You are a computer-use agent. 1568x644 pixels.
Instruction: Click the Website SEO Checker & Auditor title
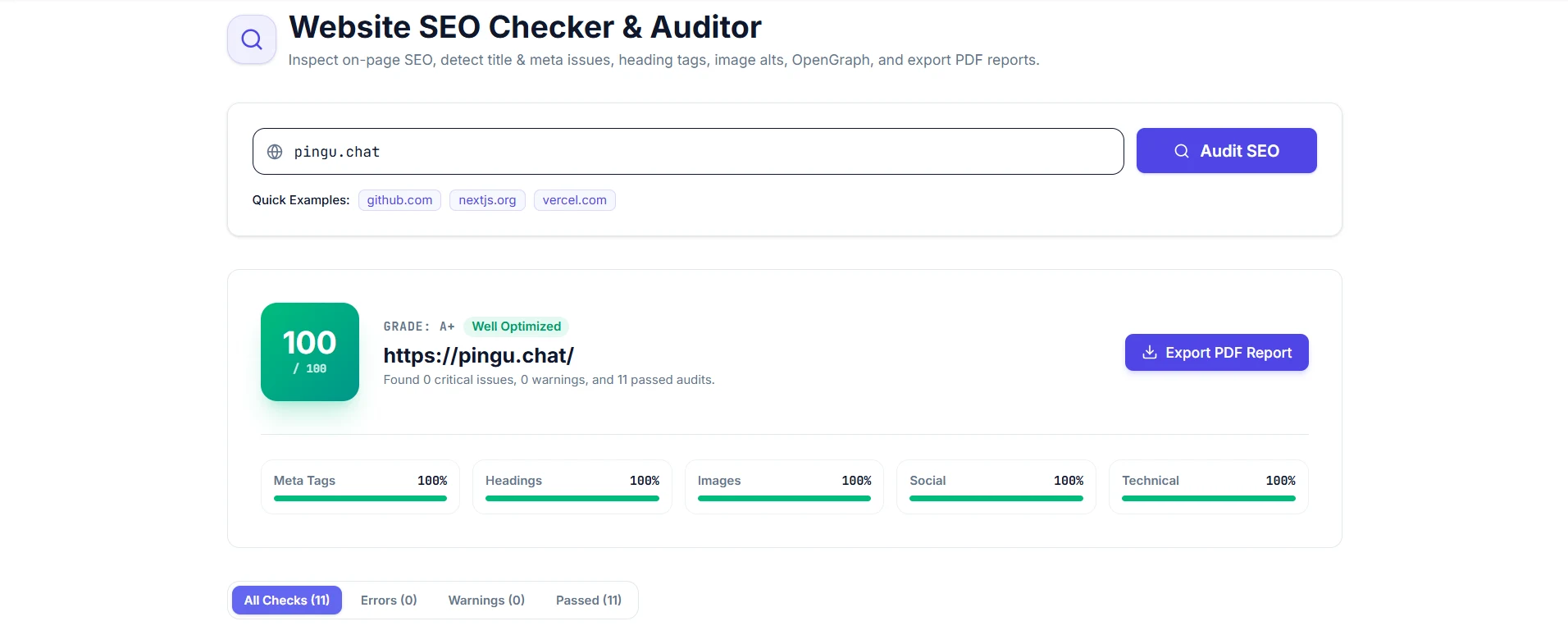[525, 27]
